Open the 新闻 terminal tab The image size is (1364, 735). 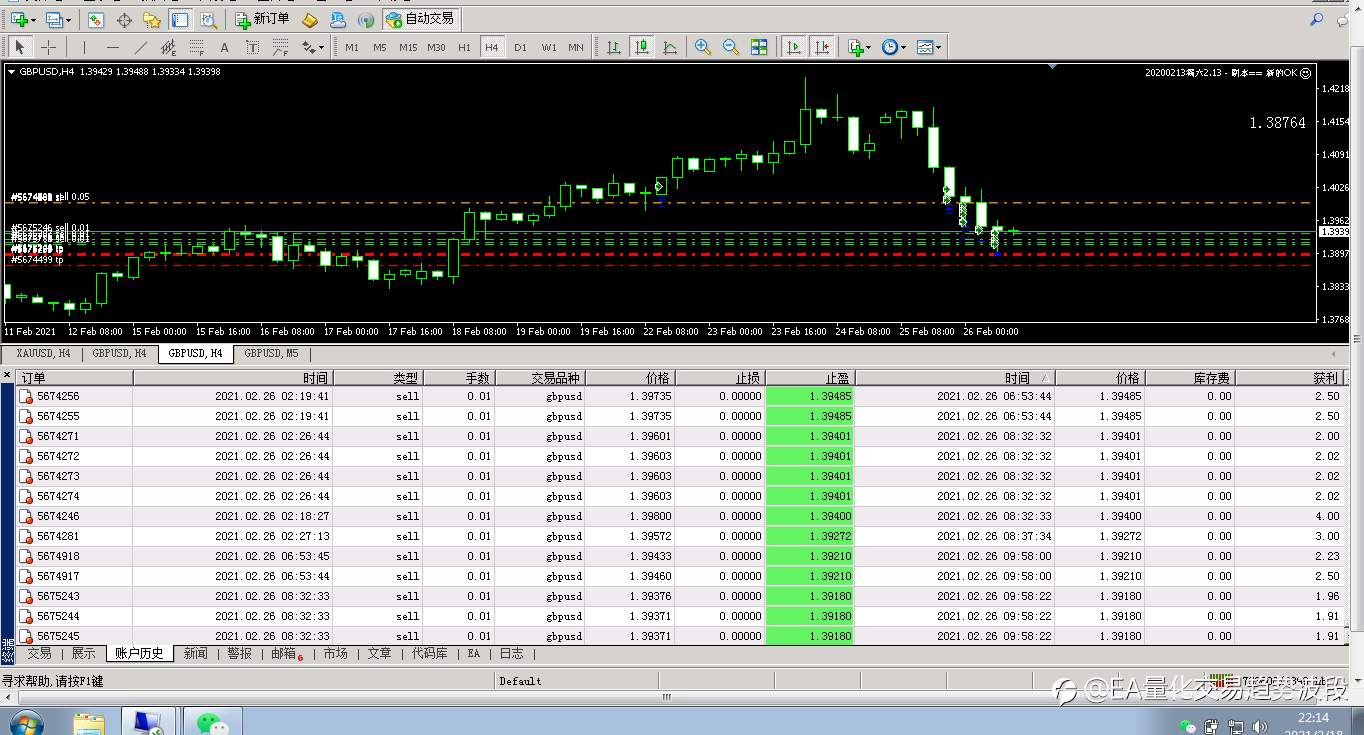pos(196,653)
